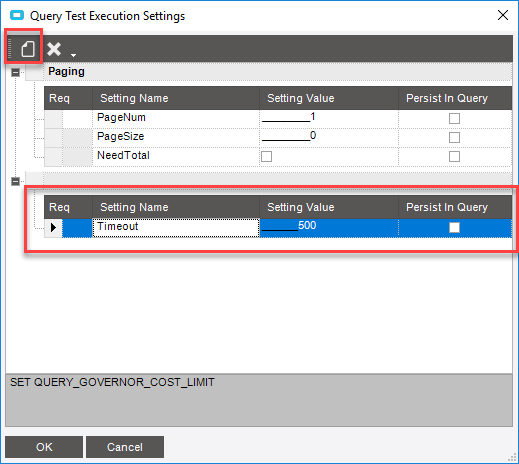Screen dimensions: 519x464
Task: Check Persist In Query for PageSize
Action: (x=454, y=137)
